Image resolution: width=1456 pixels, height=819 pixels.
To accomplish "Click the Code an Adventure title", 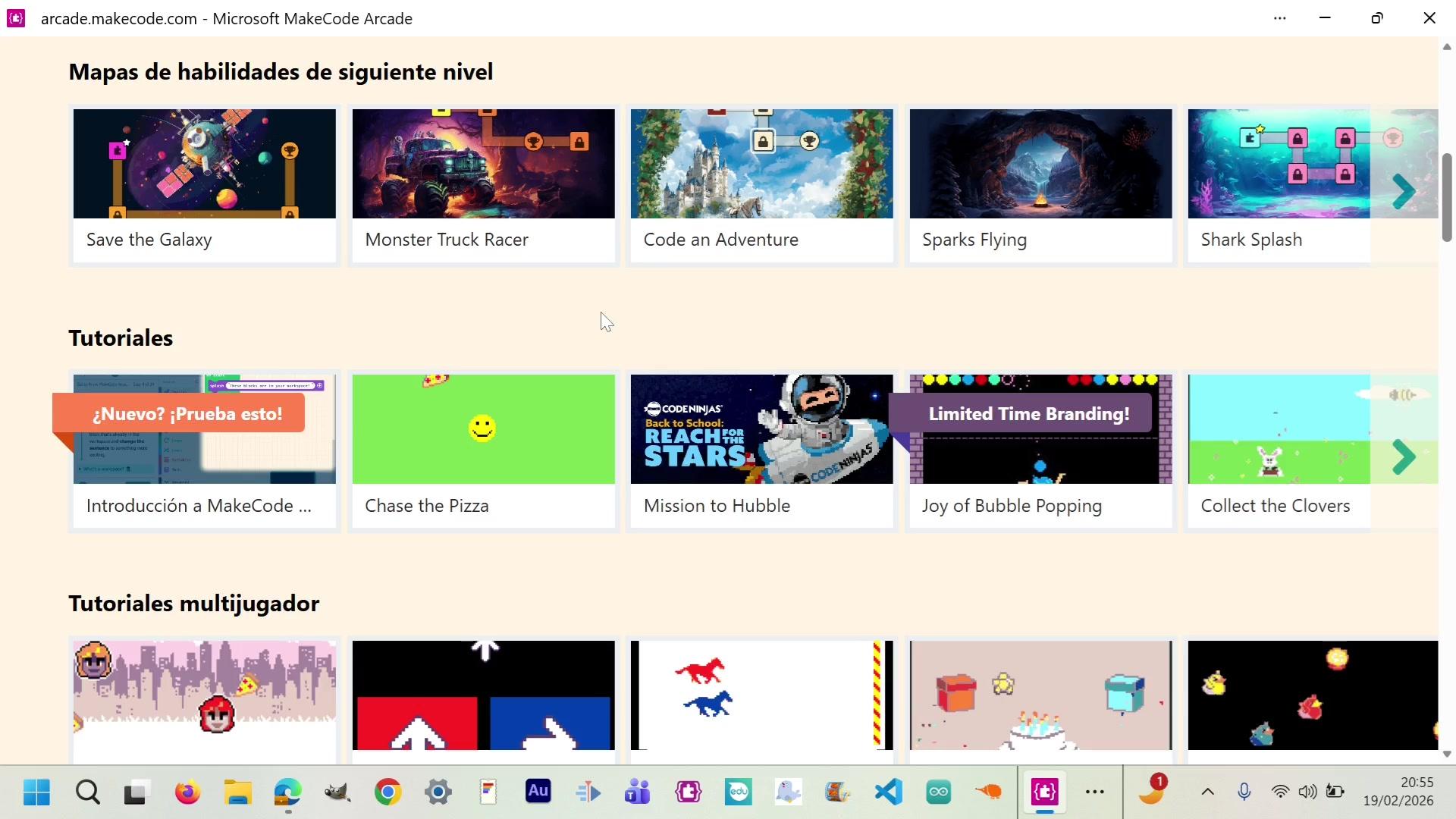I will pos(720,240).
